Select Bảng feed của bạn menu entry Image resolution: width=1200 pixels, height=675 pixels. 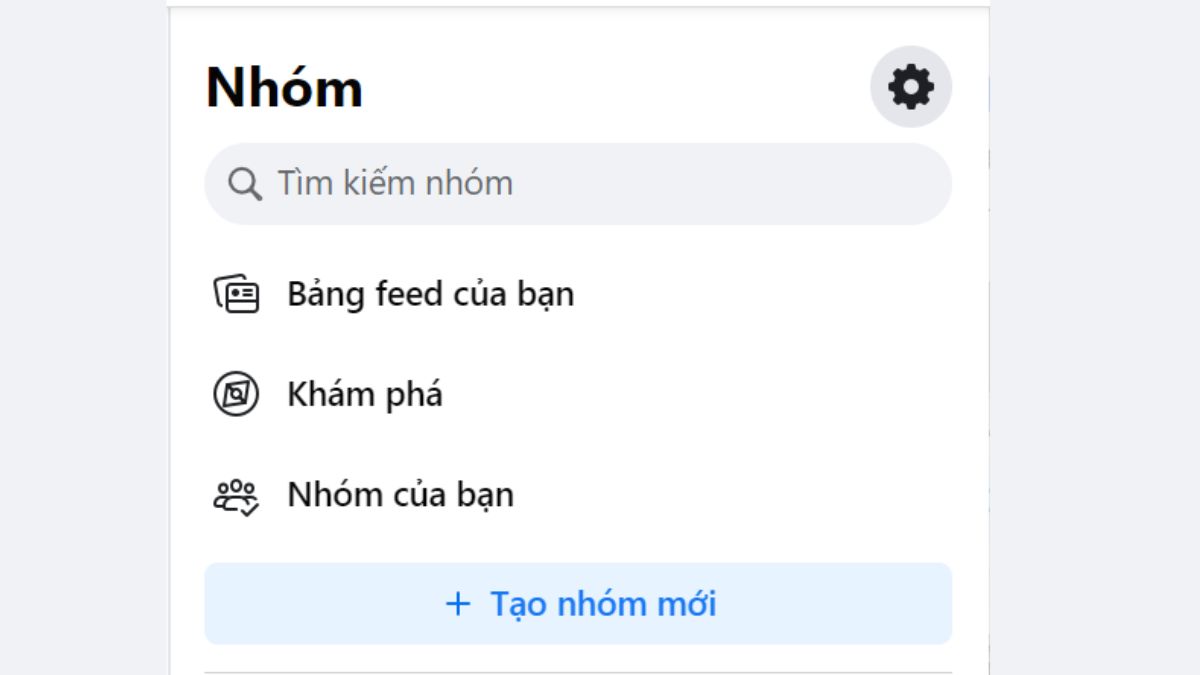click(430, 294)
